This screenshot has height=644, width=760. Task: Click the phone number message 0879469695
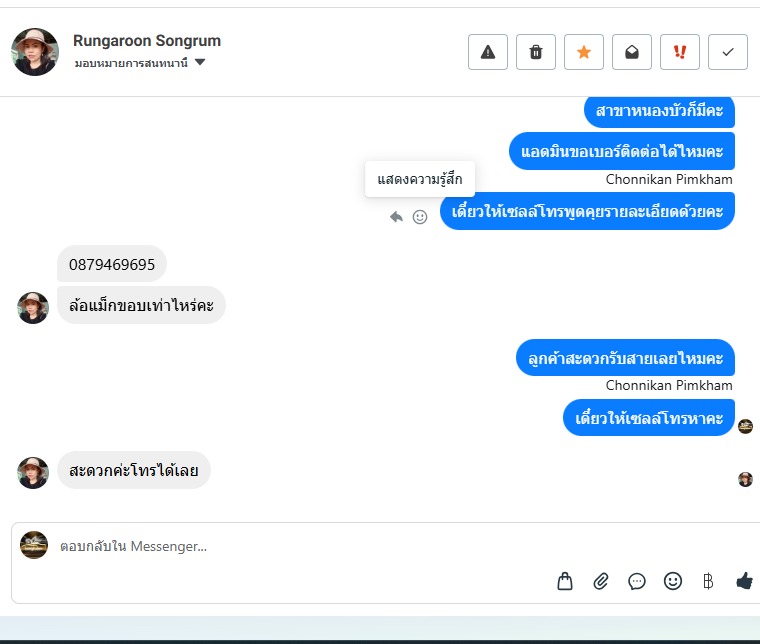112,265
